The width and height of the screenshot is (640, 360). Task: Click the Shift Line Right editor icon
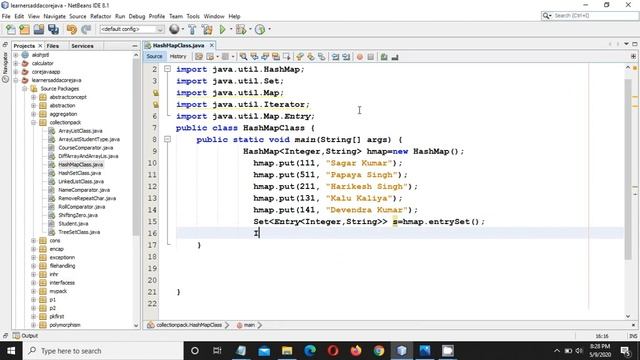(346, 57)
